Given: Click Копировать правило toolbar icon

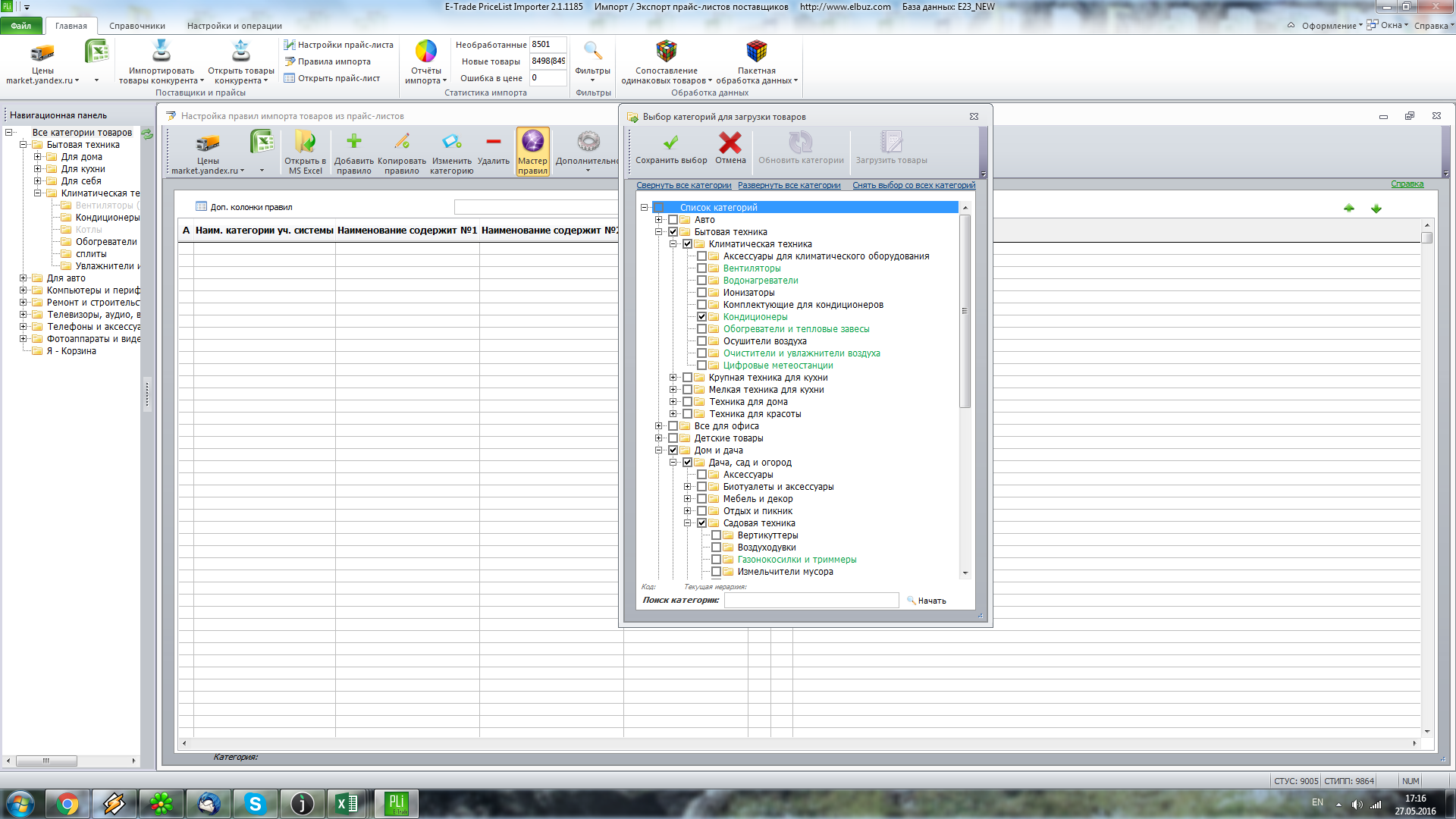Looking at the screenshot, I should point(402,141).
